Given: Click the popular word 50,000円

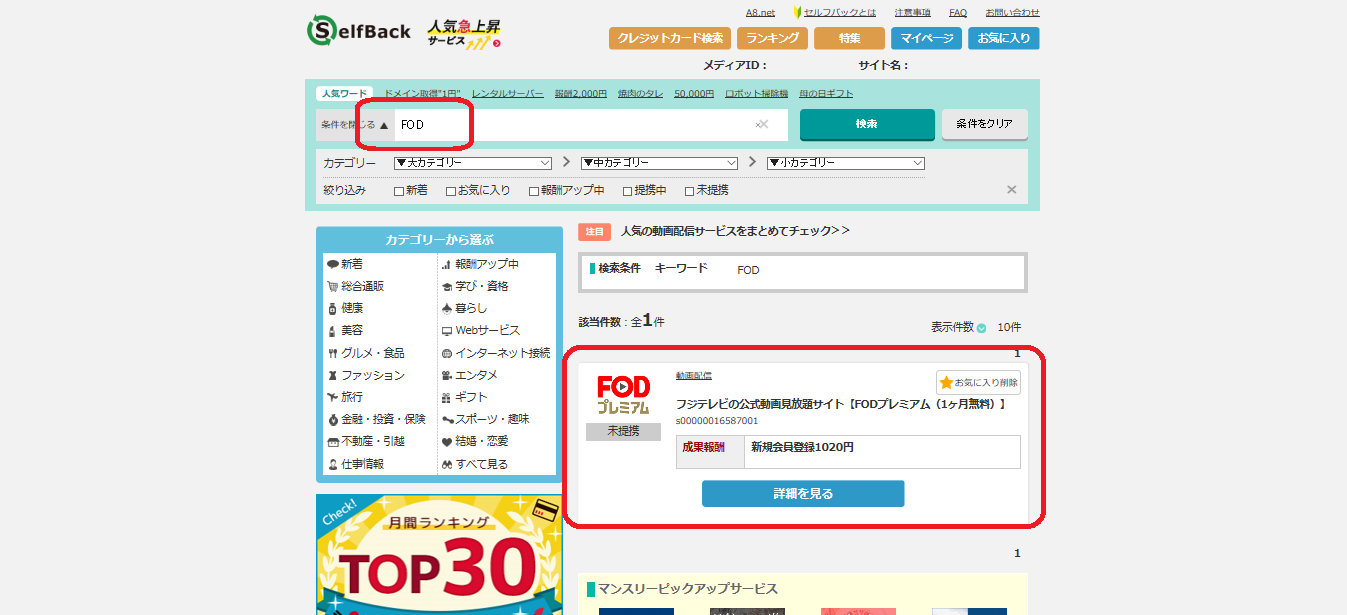Looking at the screenshot, I should 694,93.
